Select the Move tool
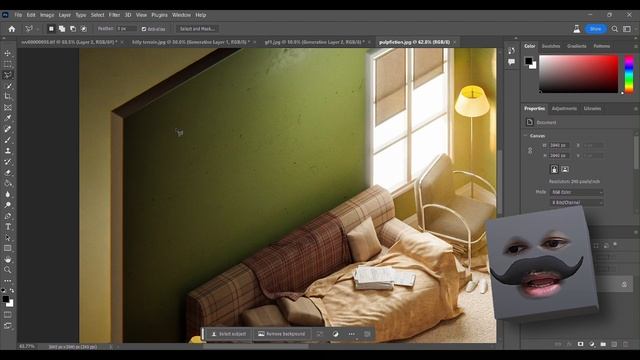Viewport: 640px width, 360px height. coord(8,53)
